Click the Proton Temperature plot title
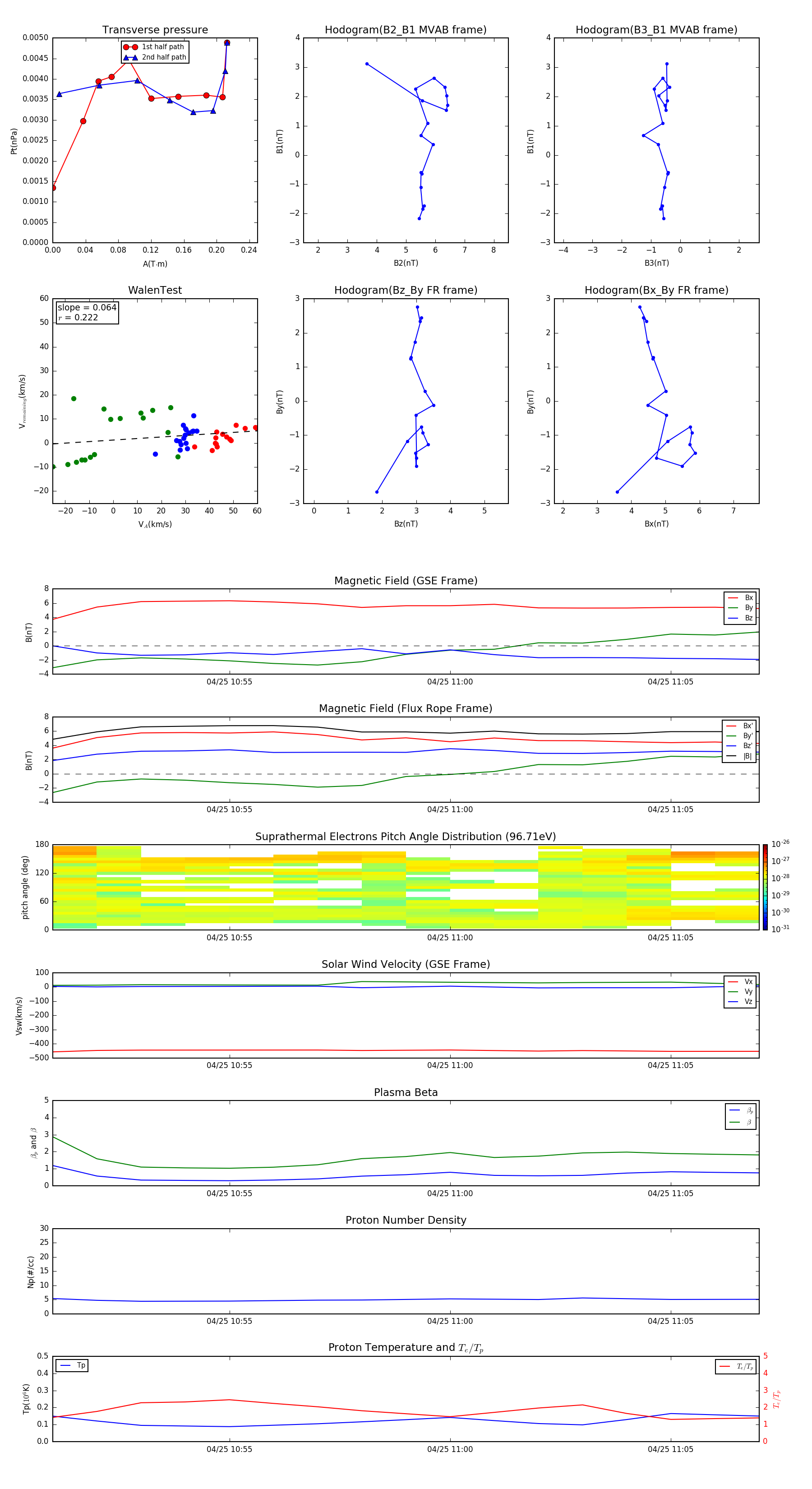The width and height of the screenshot is (812, 1489). (x=406, y=1348)
